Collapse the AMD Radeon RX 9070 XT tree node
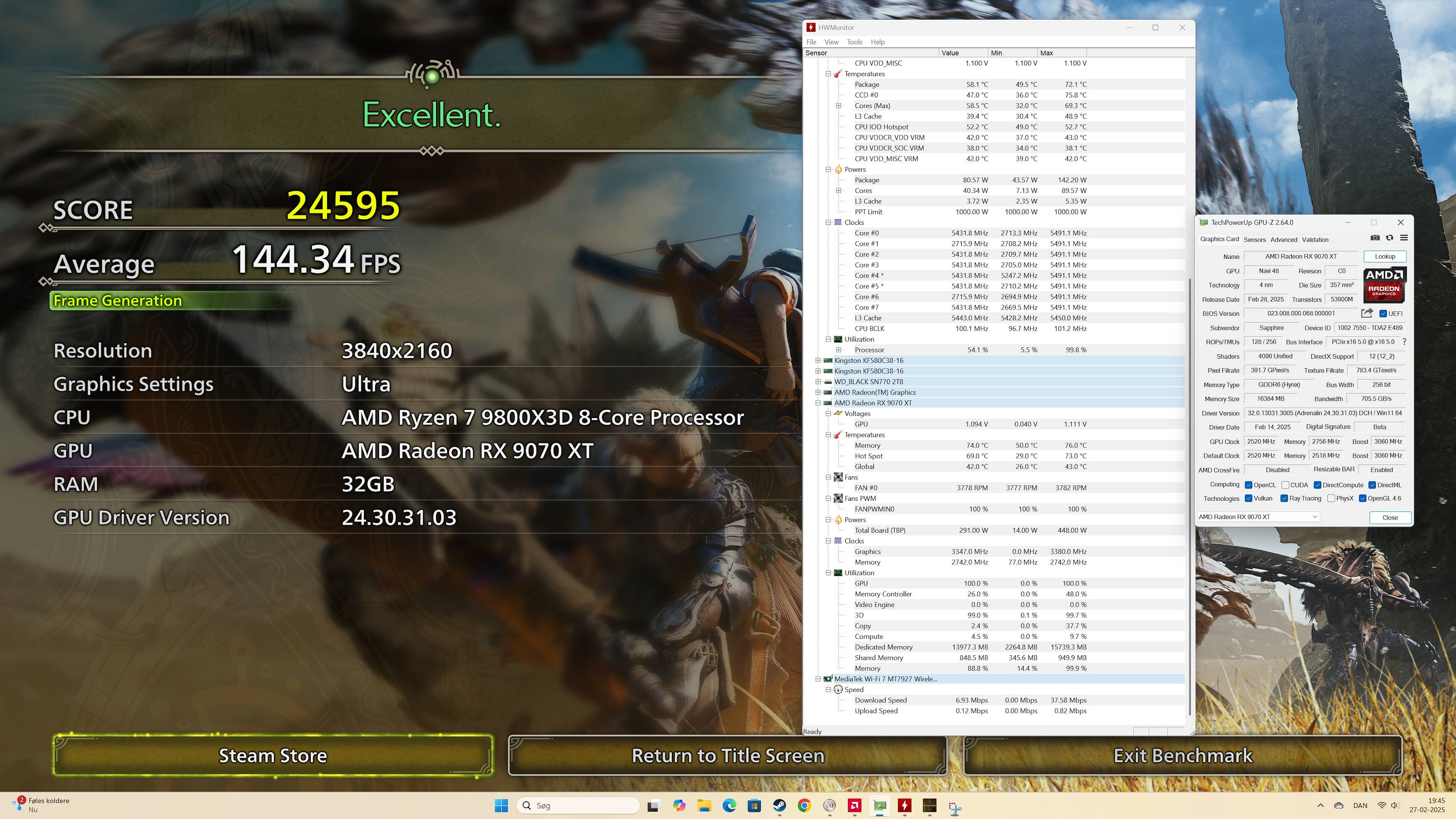 click(x=818, y=403)
